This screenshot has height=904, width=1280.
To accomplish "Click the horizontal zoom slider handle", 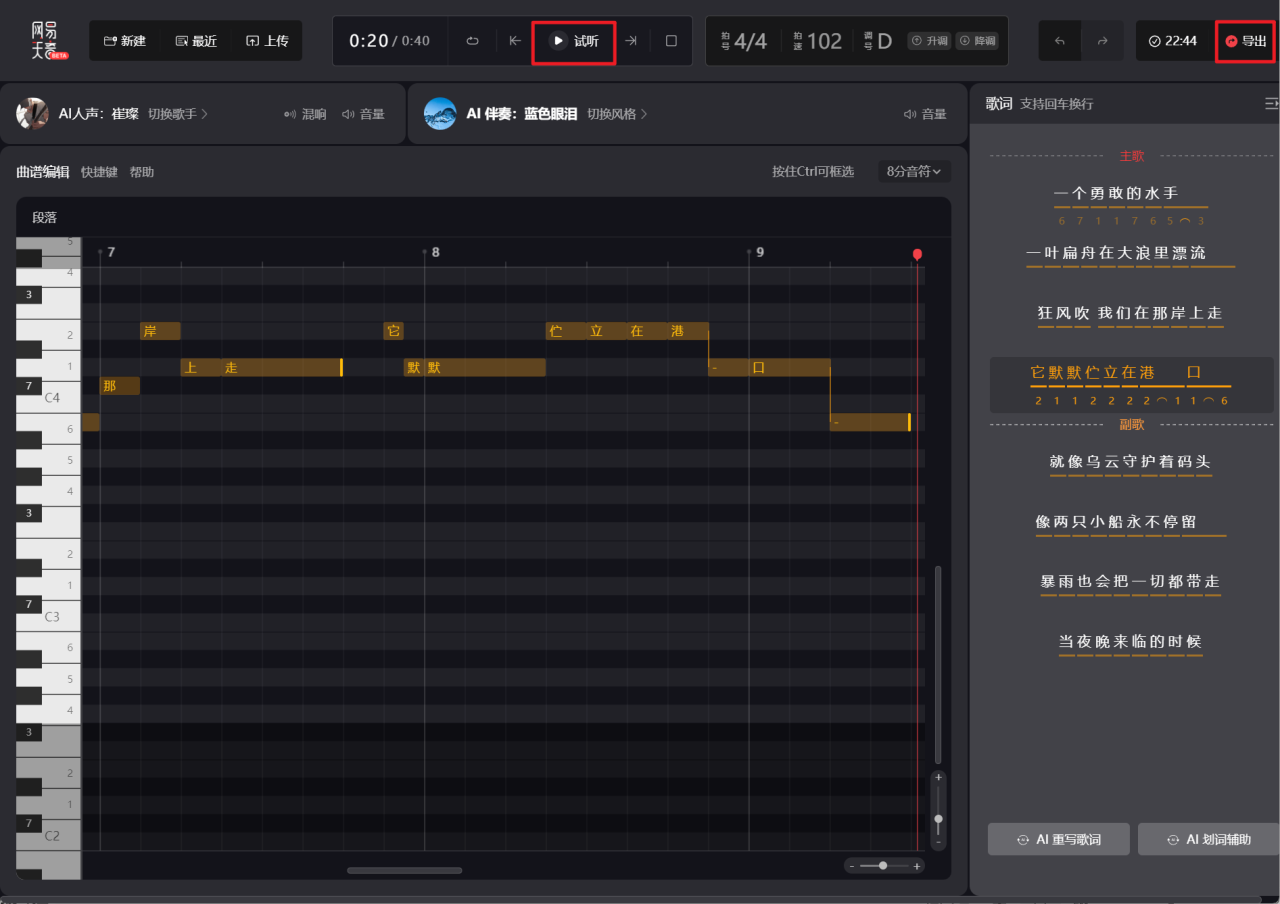I will coord(883,866).
